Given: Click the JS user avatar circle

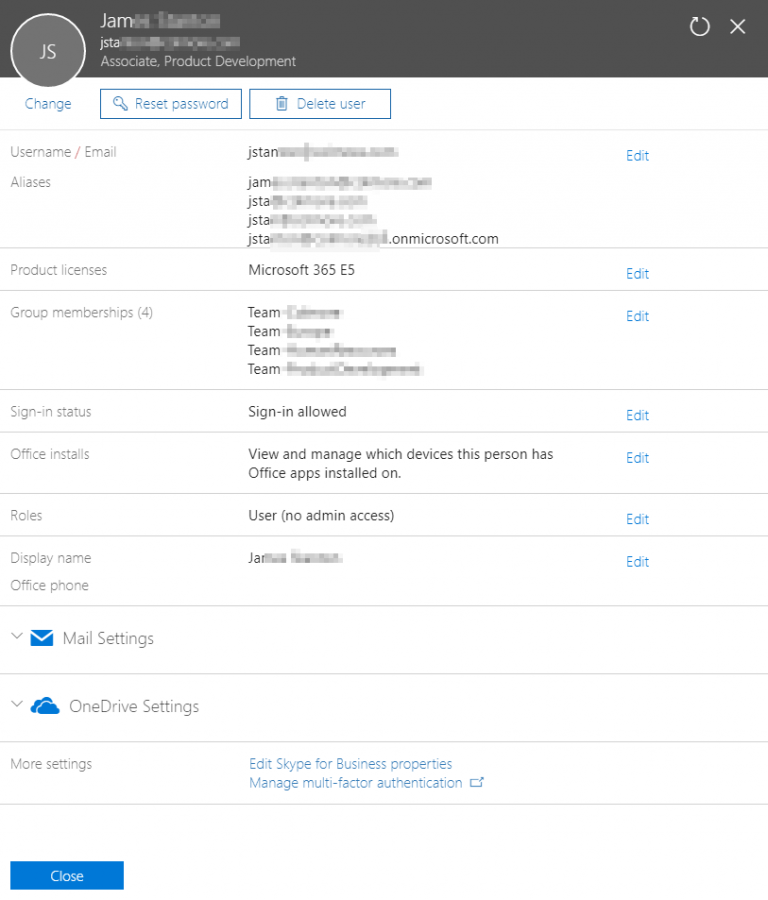Looking at the screenshot, I should point(47,50).
